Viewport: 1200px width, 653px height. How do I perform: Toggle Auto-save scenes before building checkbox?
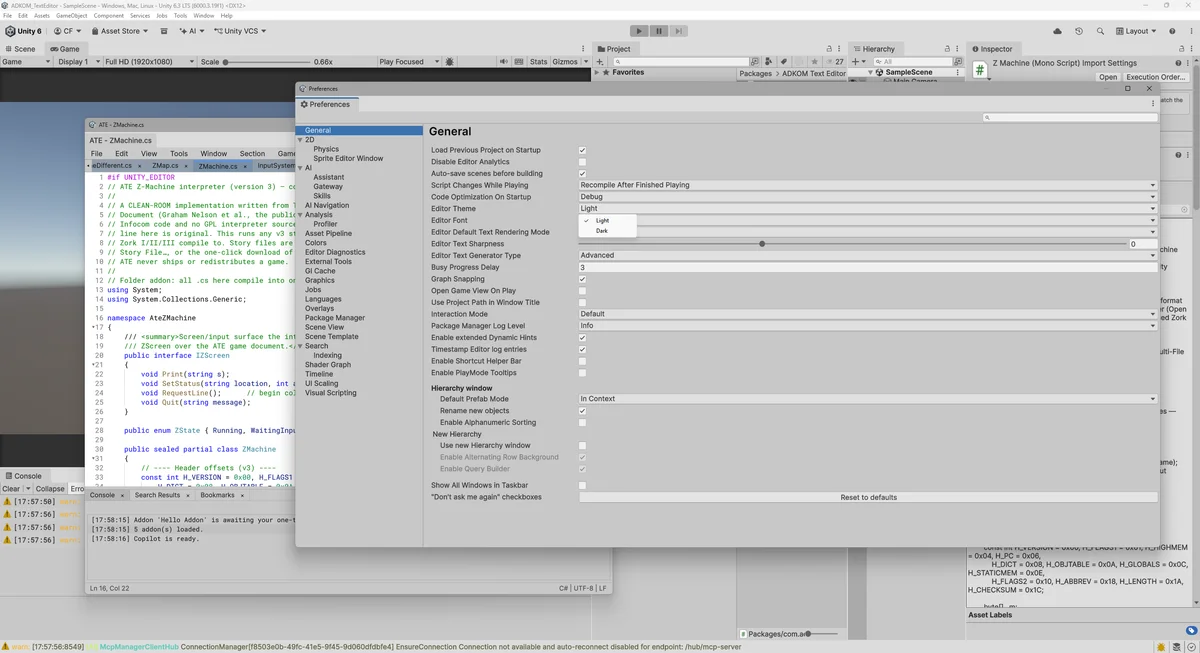coord(583,173)
